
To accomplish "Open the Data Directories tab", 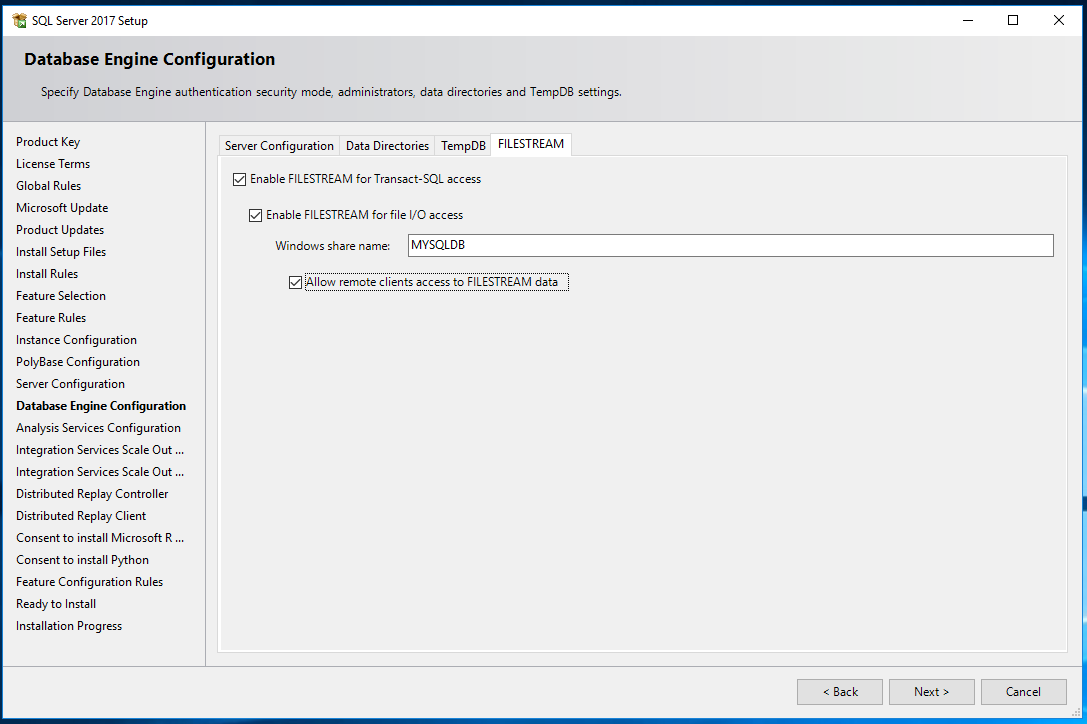I will coord(387,146).
